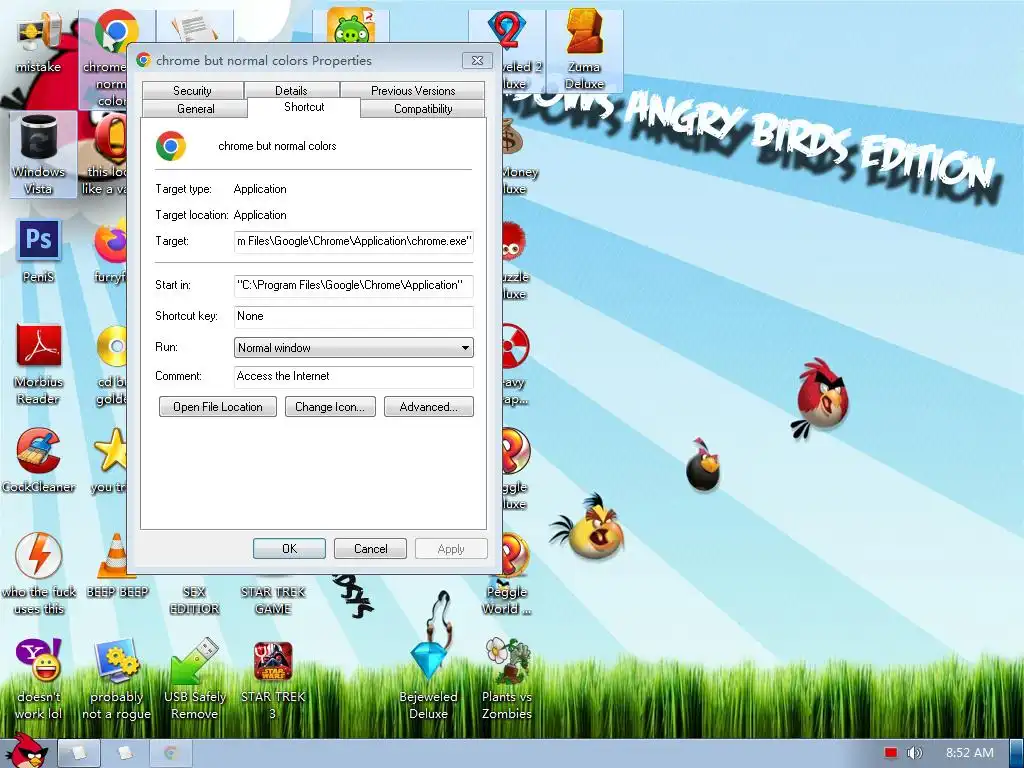Click the Open File Location button
This screenshot has width=1024, height=768.
click(217, 407)
